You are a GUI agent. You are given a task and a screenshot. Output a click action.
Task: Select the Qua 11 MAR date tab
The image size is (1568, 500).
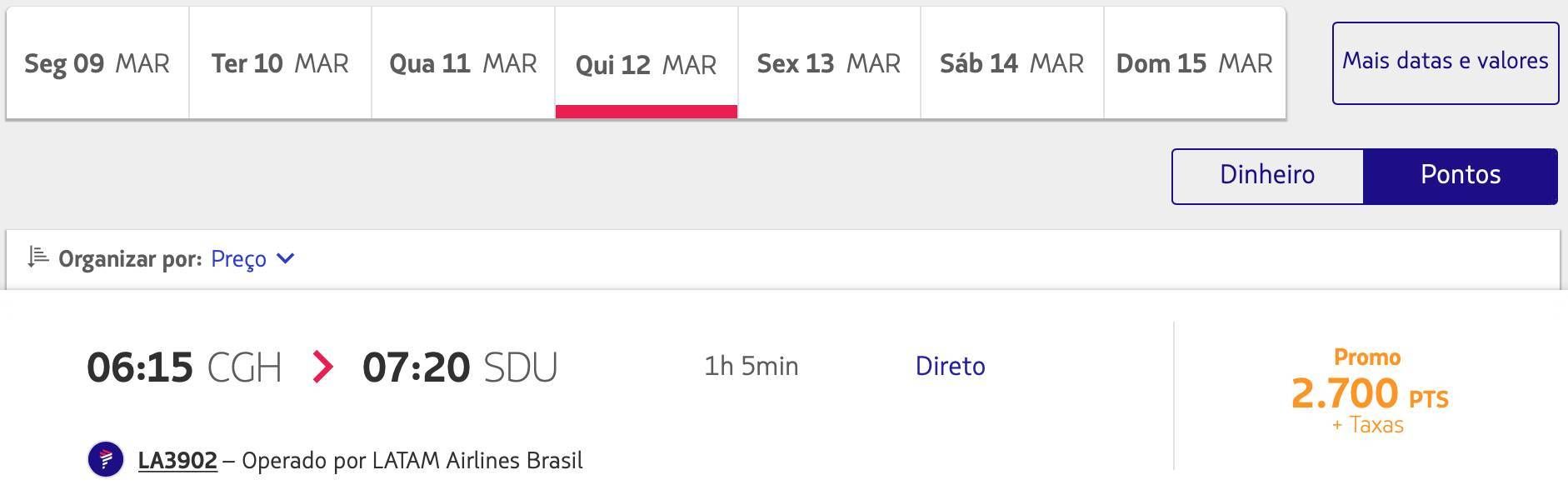pyautogui.click(x=463, y=63)
